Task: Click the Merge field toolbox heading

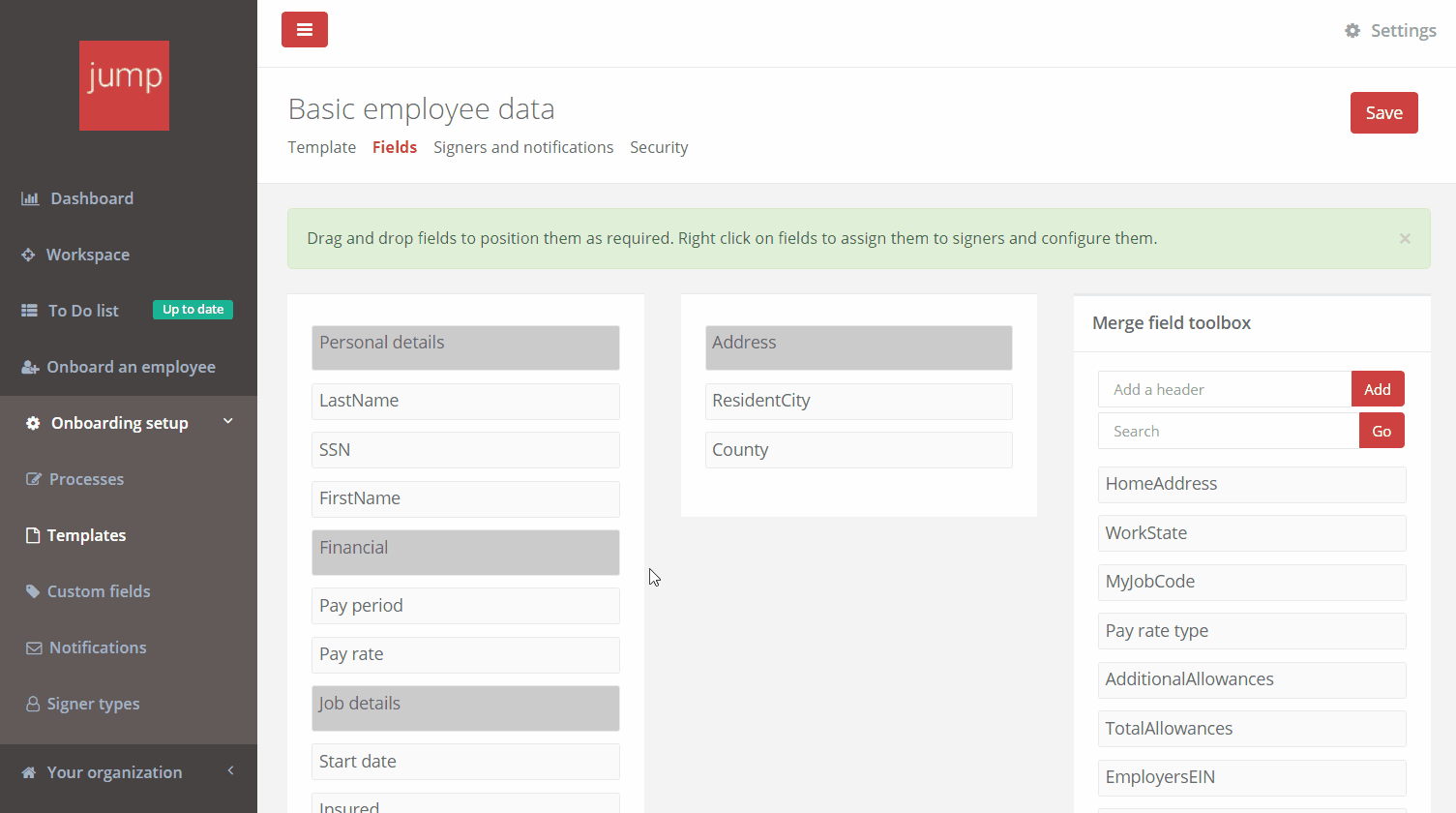Action: 1172,323
